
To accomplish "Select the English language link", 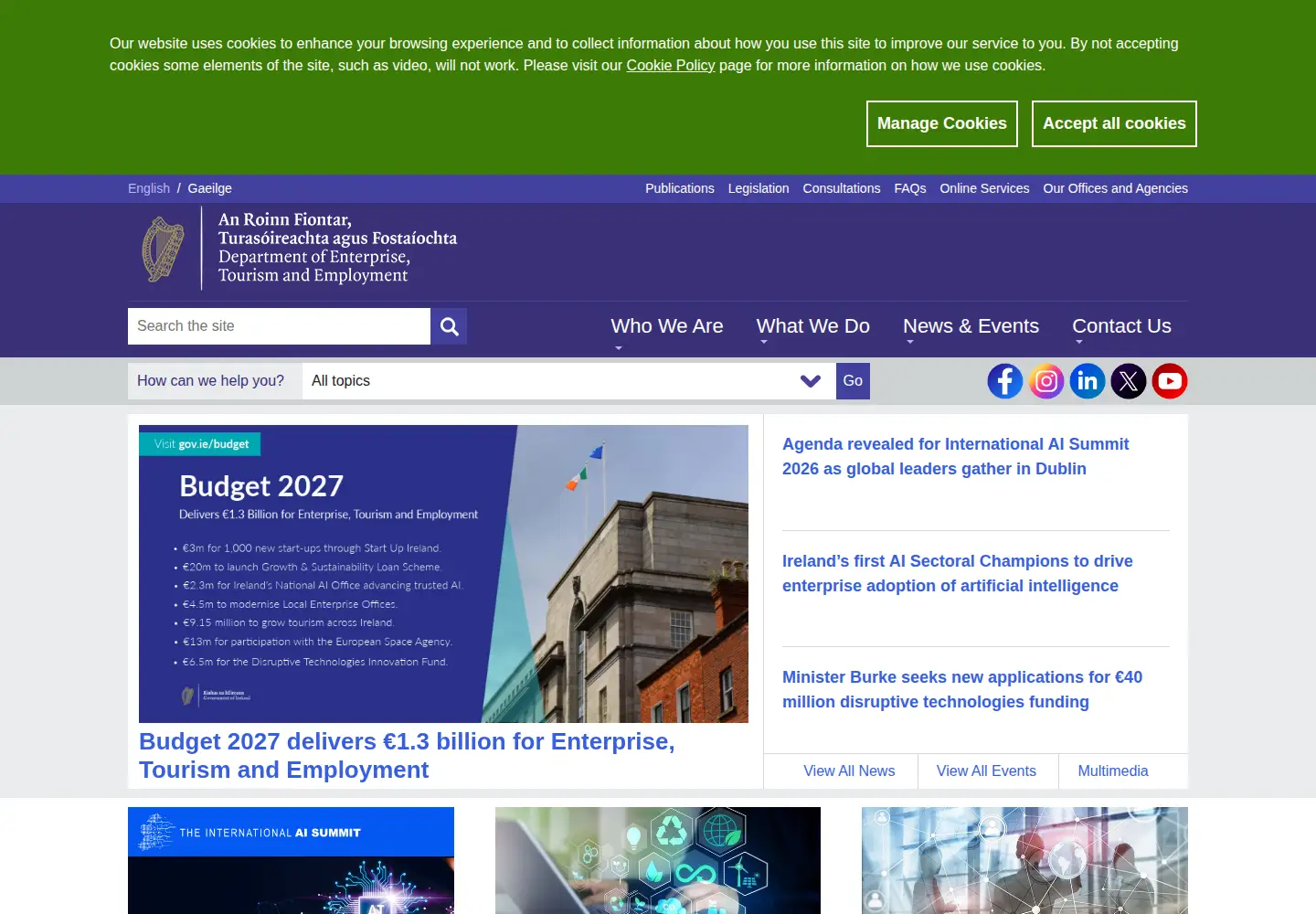I will [149, 188].
